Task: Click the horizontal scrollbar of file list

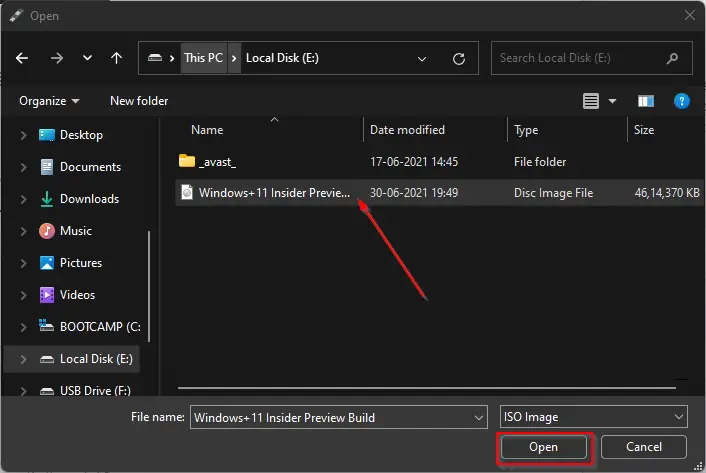Action: [426, 387]
